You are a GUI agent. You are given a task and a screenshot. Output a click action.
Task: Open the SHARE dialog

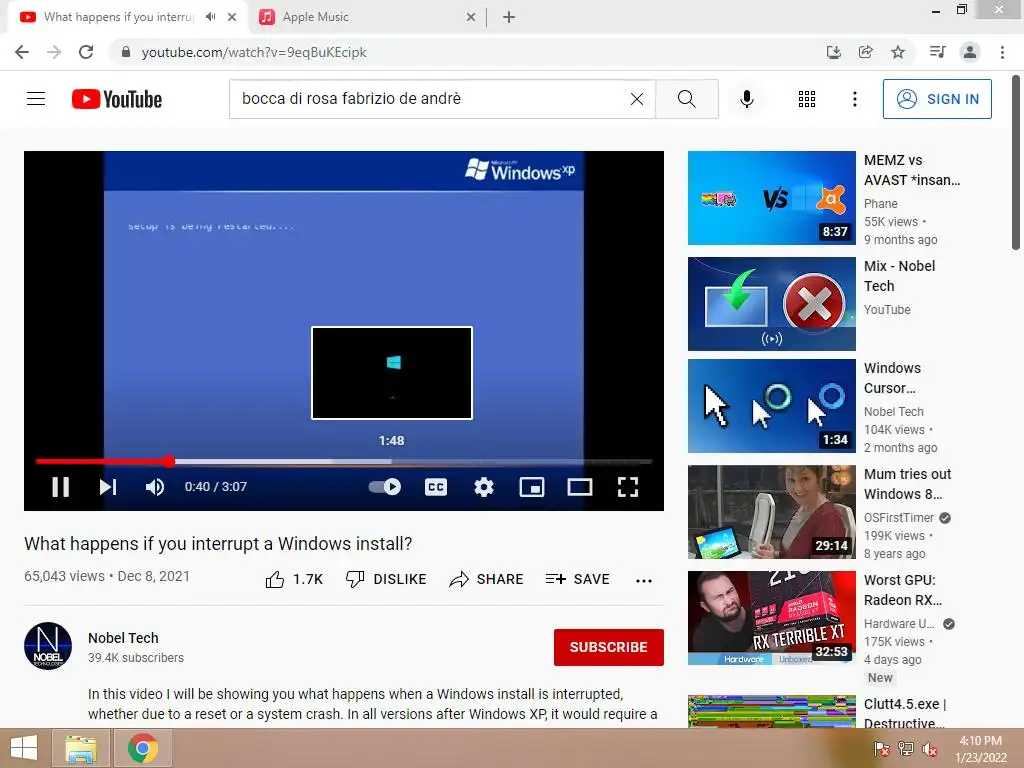coord(487,579)
